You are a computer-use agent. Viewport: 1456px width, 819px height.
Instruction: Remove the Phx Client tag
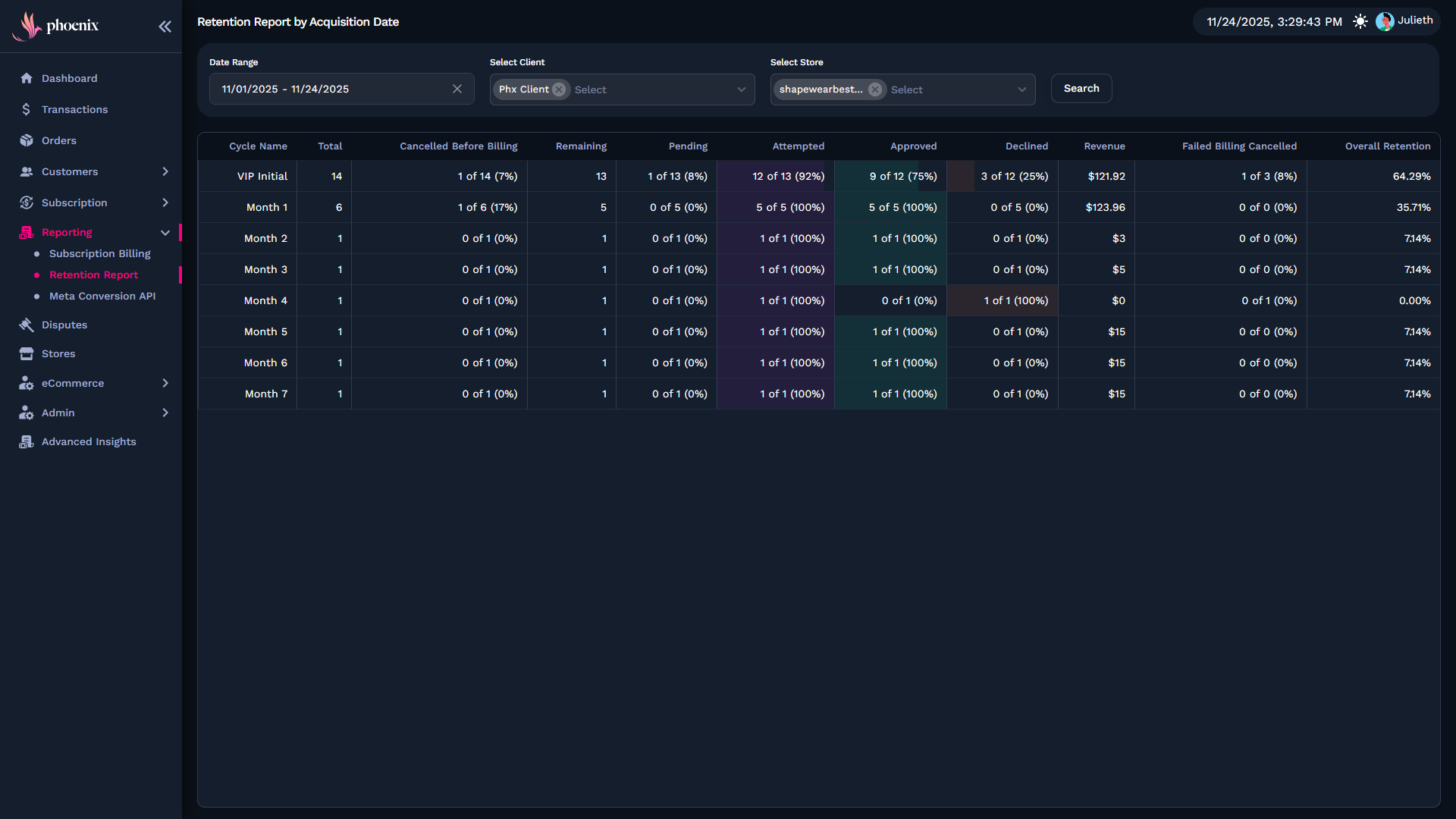(559, 89)
